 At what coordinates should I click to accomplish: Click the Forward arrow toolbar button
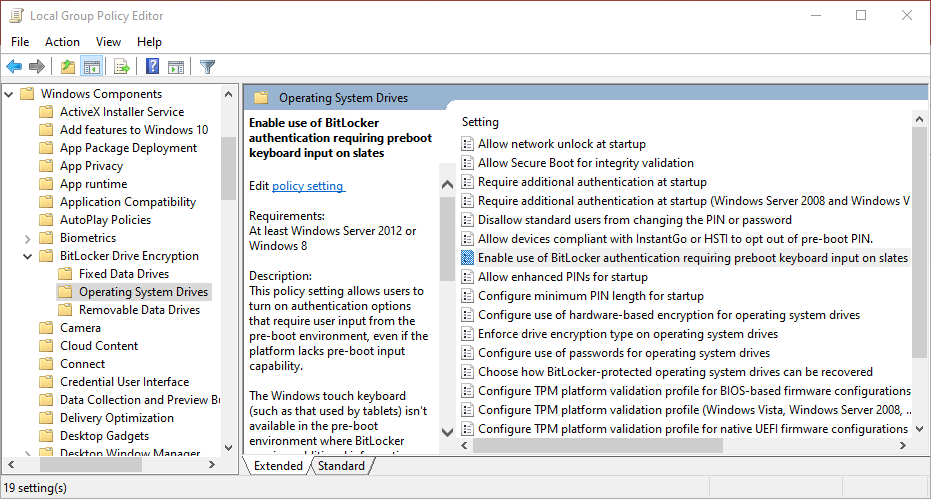[37, 67]
